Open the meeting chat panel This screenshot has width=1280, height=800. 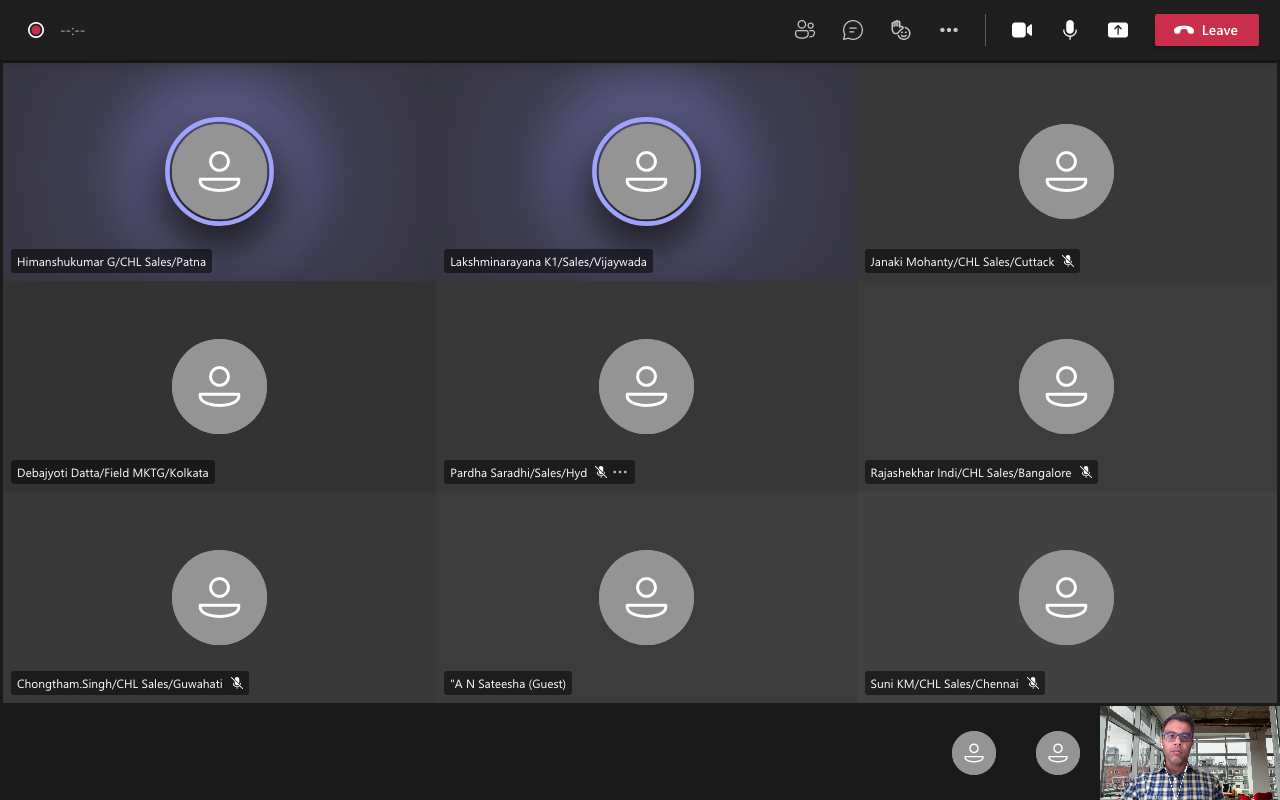[x=853, y=30]
